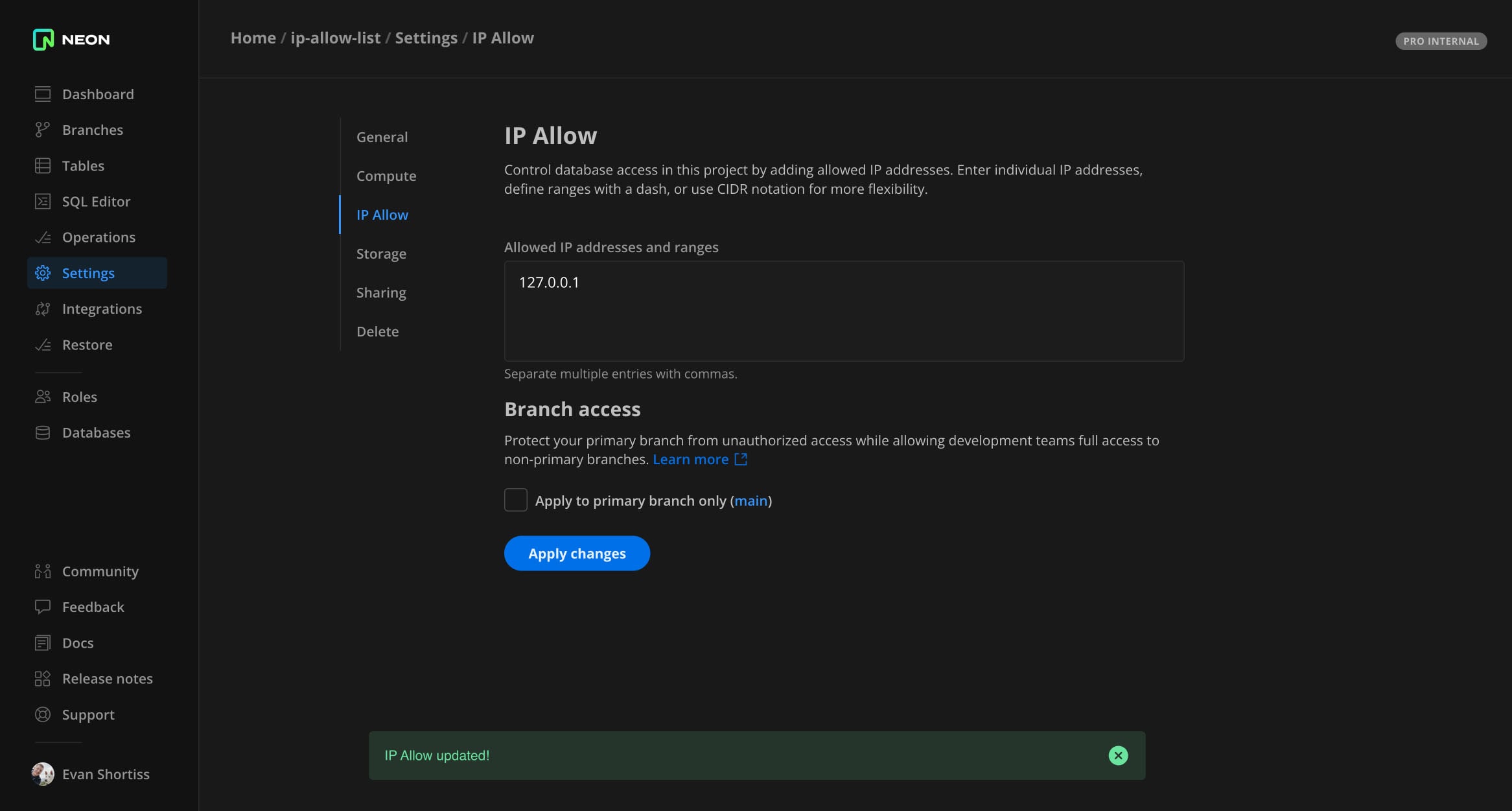Screen dimensions: 1512x811
Task: Switch to the Compute settings tab
Action: (x=386, y=176)
